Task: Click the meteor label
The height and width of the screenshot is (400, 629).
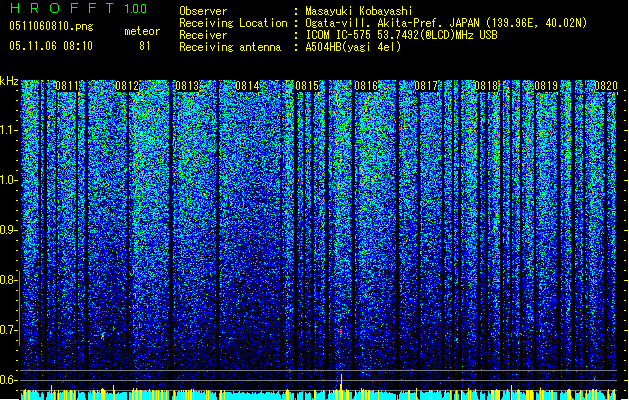Action: click(x=142, y=31)
